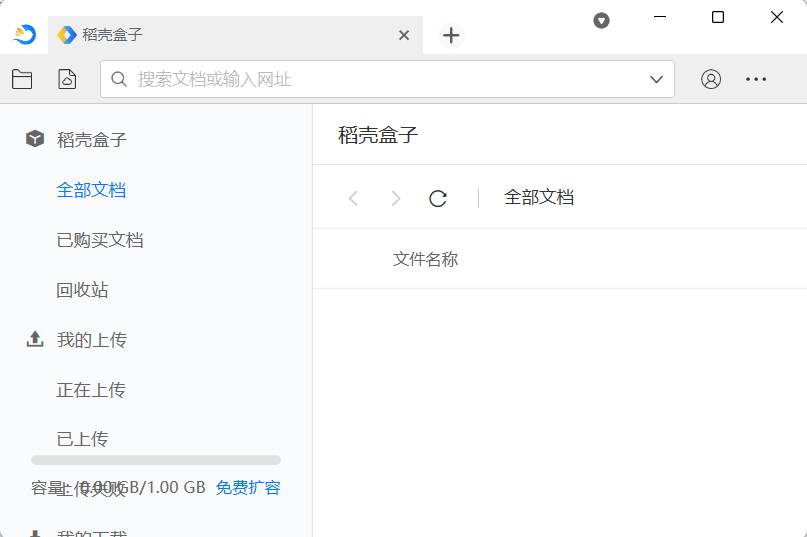Open 回收站 in the sidebar
Image resolution: width=807 pixels, height=537 pixels.
pos(82,290)
